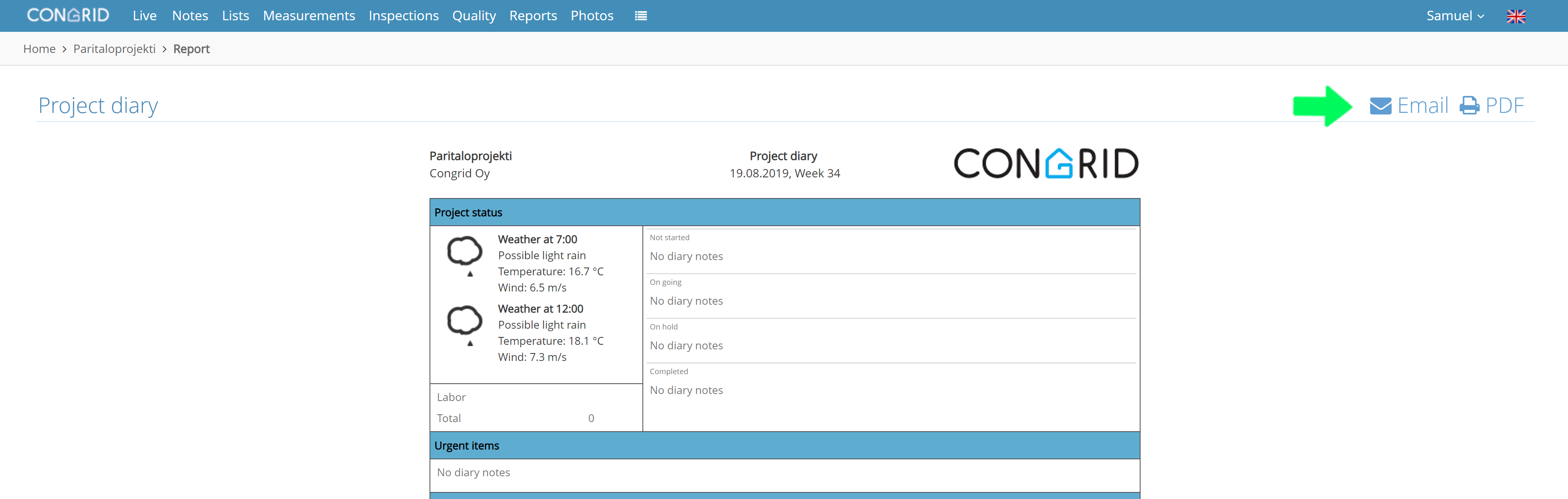
Task: Click the envelope Email icon
Action: (x=1380, y=106)
